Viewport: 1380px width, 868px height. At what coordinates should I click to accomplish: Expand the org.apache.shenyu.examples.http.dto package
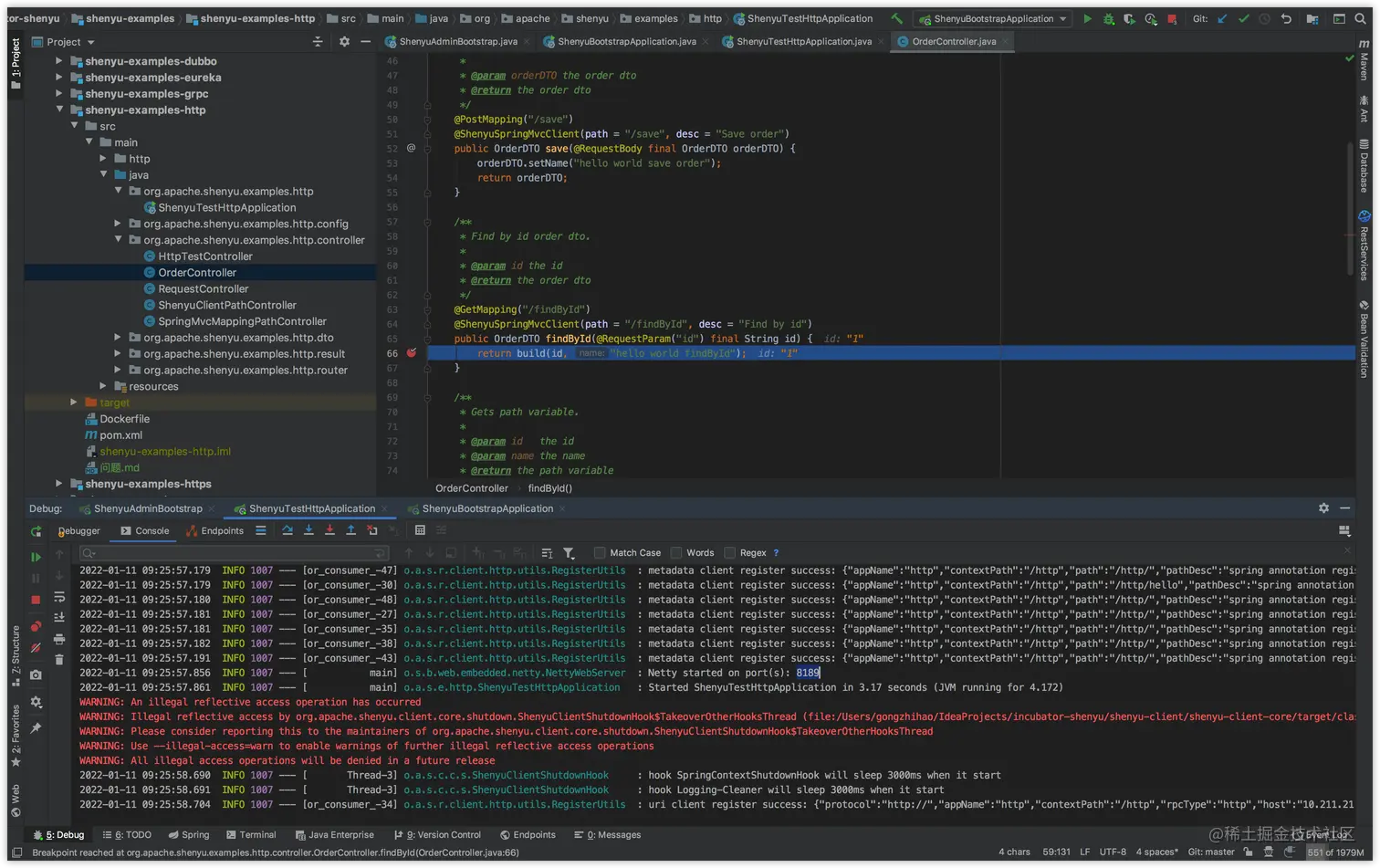[x=118, y=338]
